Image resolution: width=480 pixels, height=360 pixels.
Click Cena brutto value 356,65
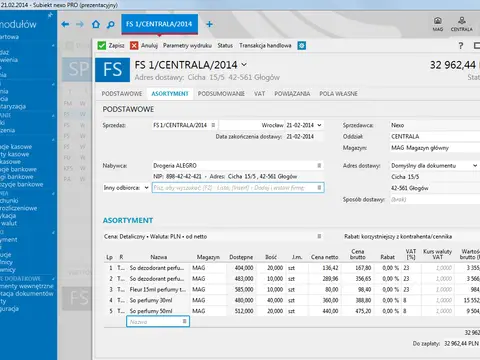coord(364,279)
